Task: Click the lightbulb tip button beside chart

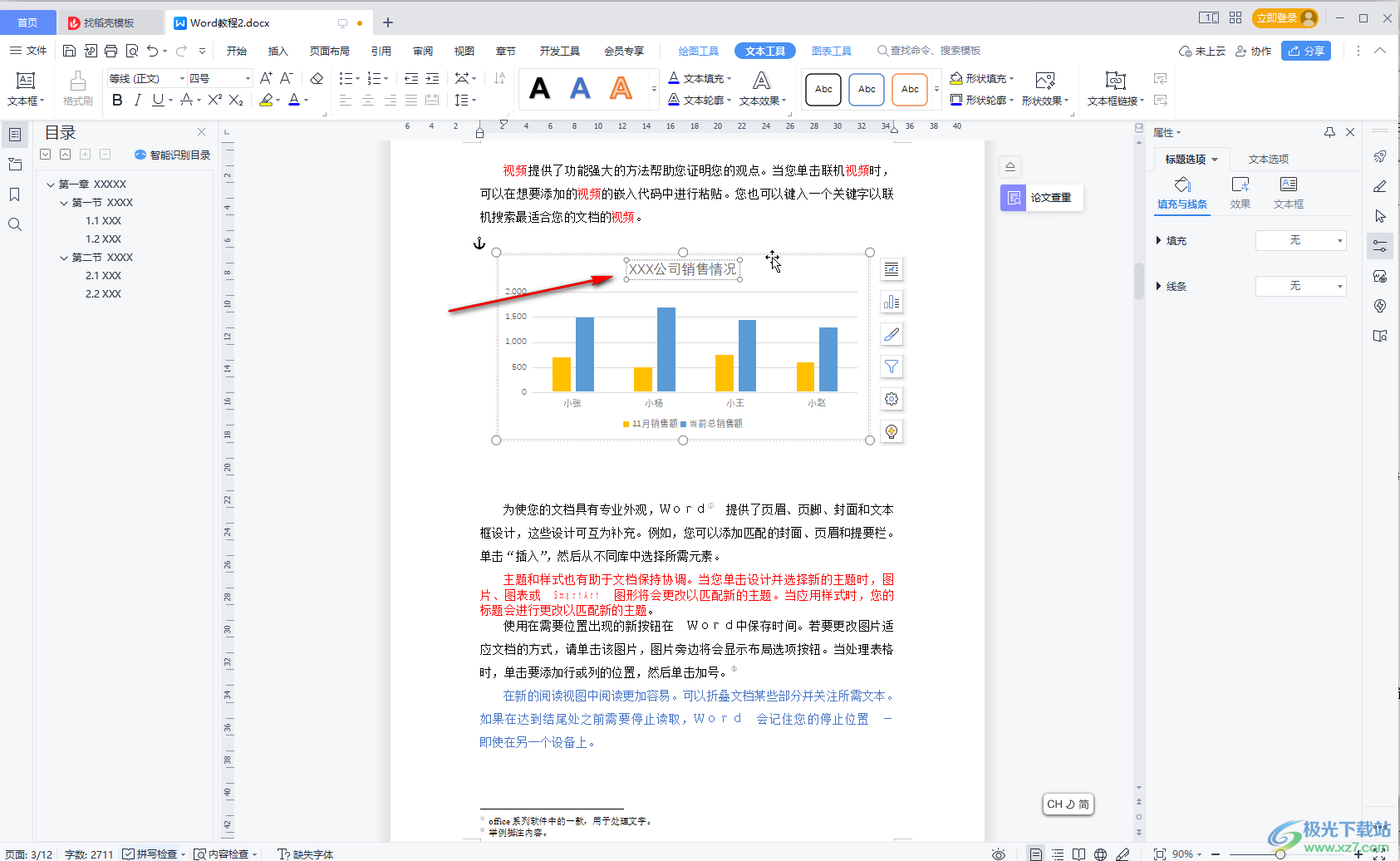Action: pyautogui.click(x=892, y=431)
